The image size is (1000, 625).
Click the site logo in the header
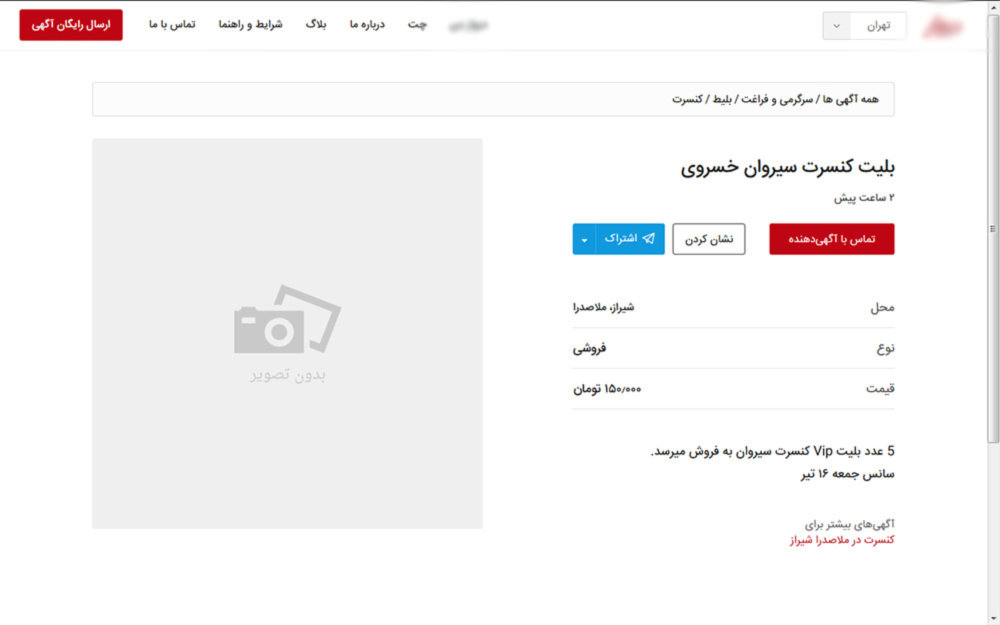[x=944, y=26]
